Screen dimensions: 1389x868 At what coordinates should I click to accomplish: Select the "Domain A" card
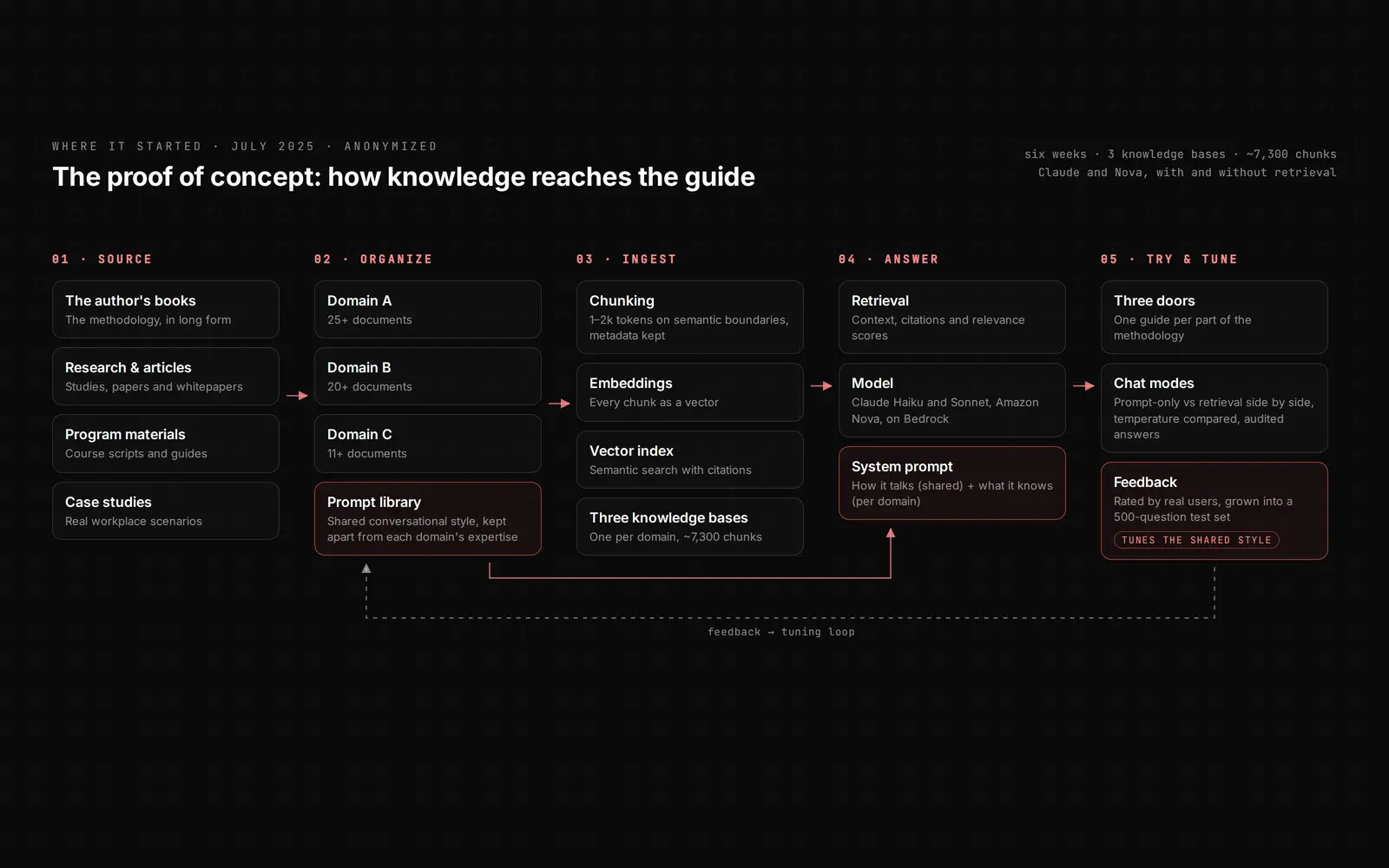click(x=428, y=309)
